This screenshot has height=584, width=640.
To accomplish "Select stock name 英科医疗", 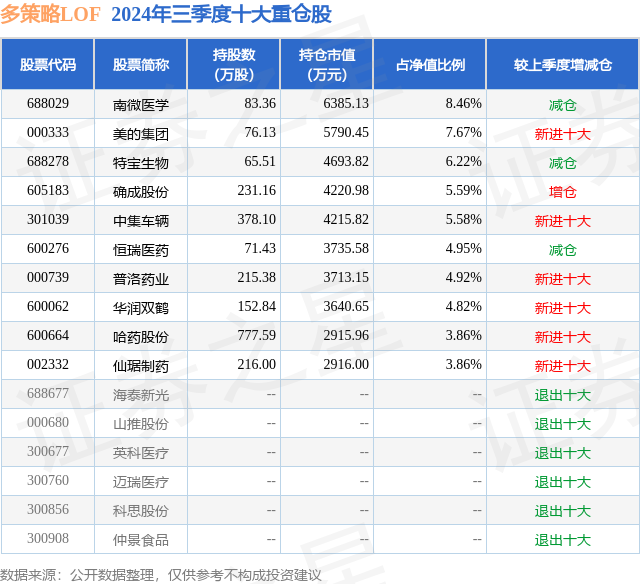I will (x=141, y=453).
